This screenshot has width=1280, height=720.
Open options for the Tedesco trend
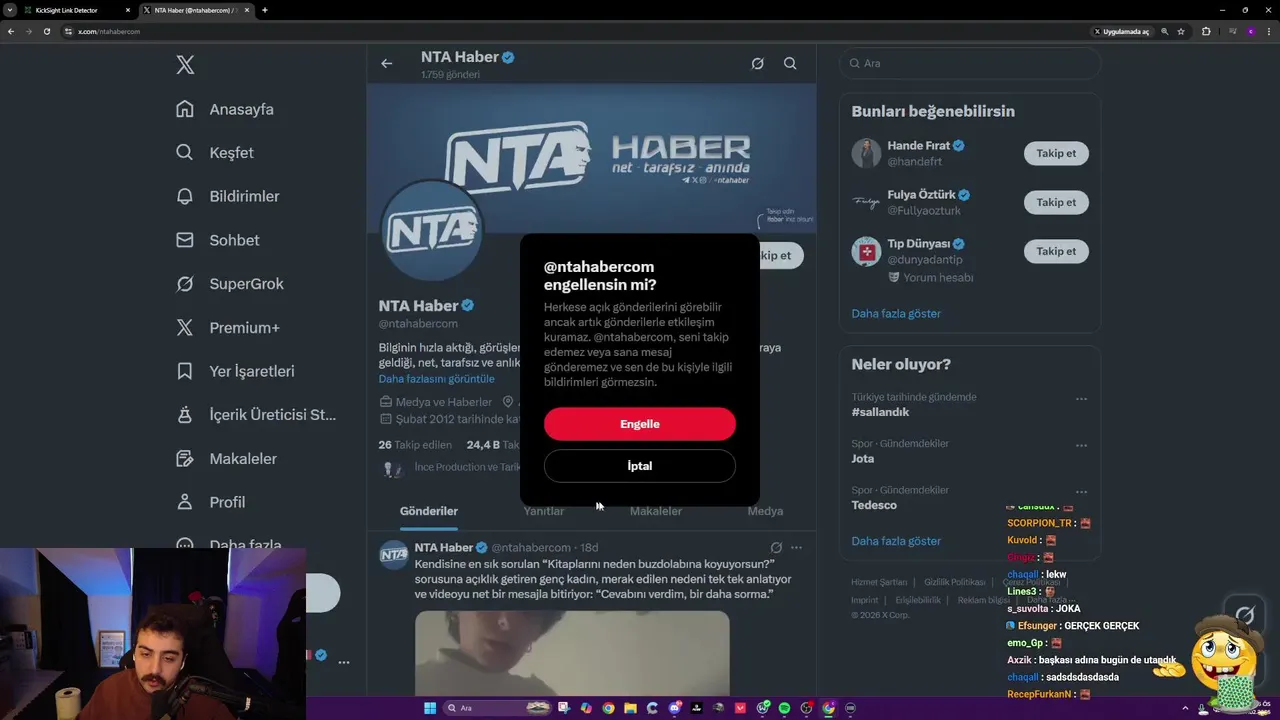click(x=1081, y=492)
